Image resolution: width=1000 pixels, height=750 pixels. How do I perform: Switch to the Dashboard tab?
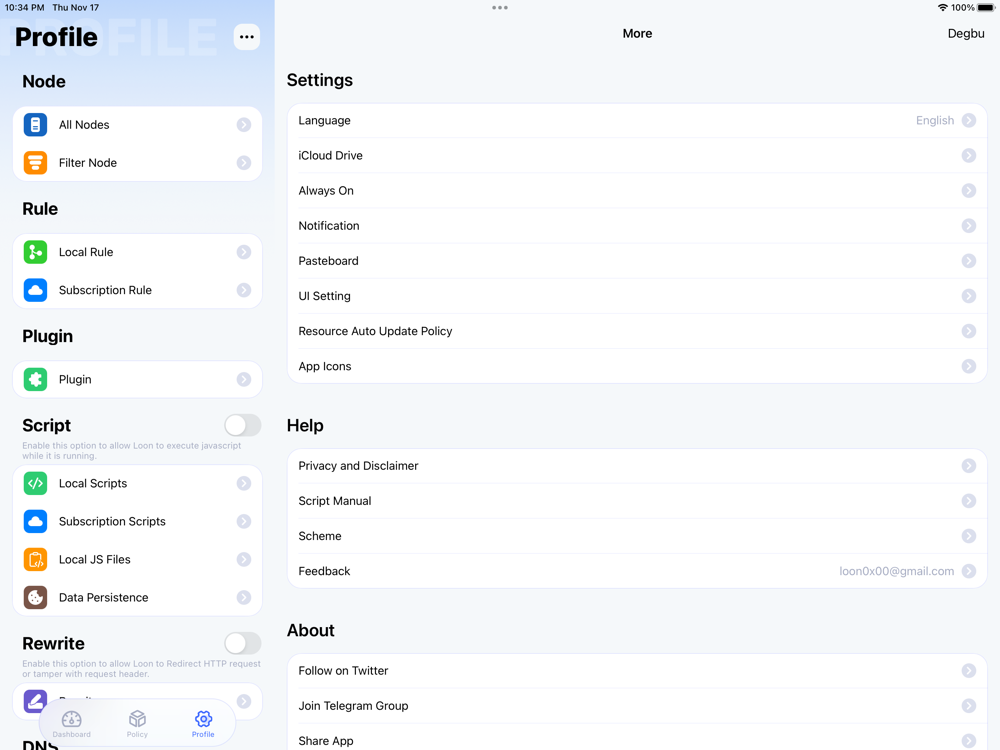pos(71,724)
